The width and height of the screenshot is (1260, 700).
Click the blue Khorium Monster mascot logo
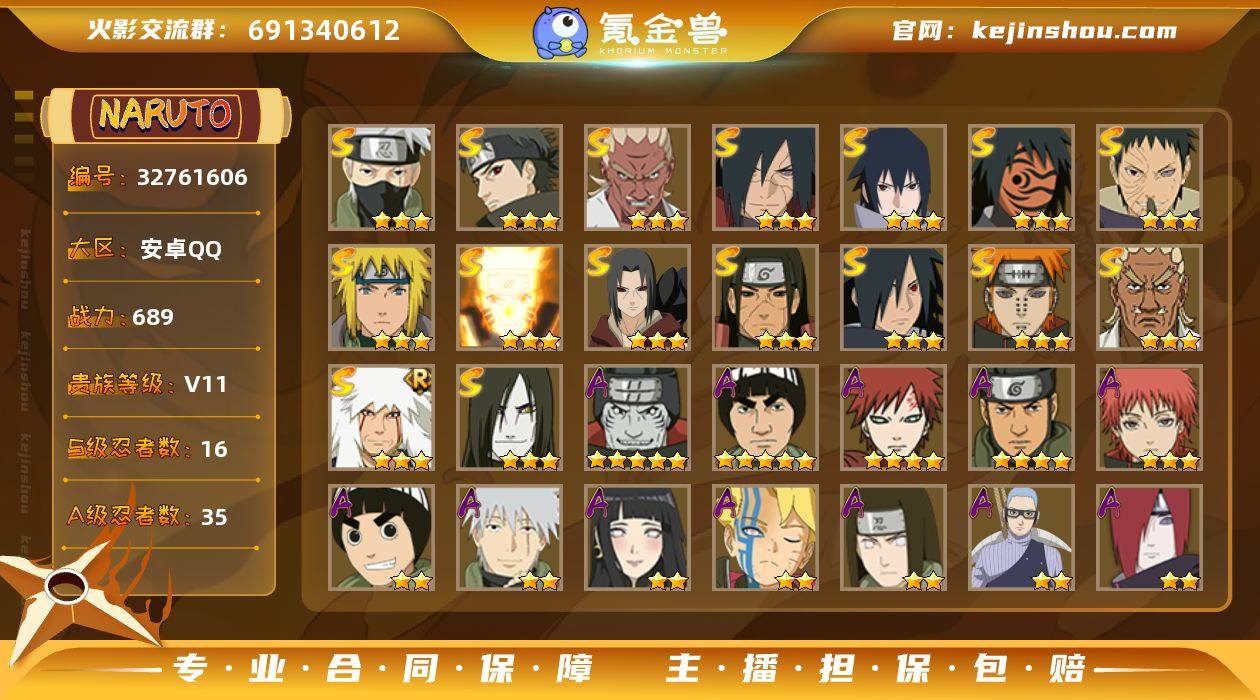click(560, 31)
